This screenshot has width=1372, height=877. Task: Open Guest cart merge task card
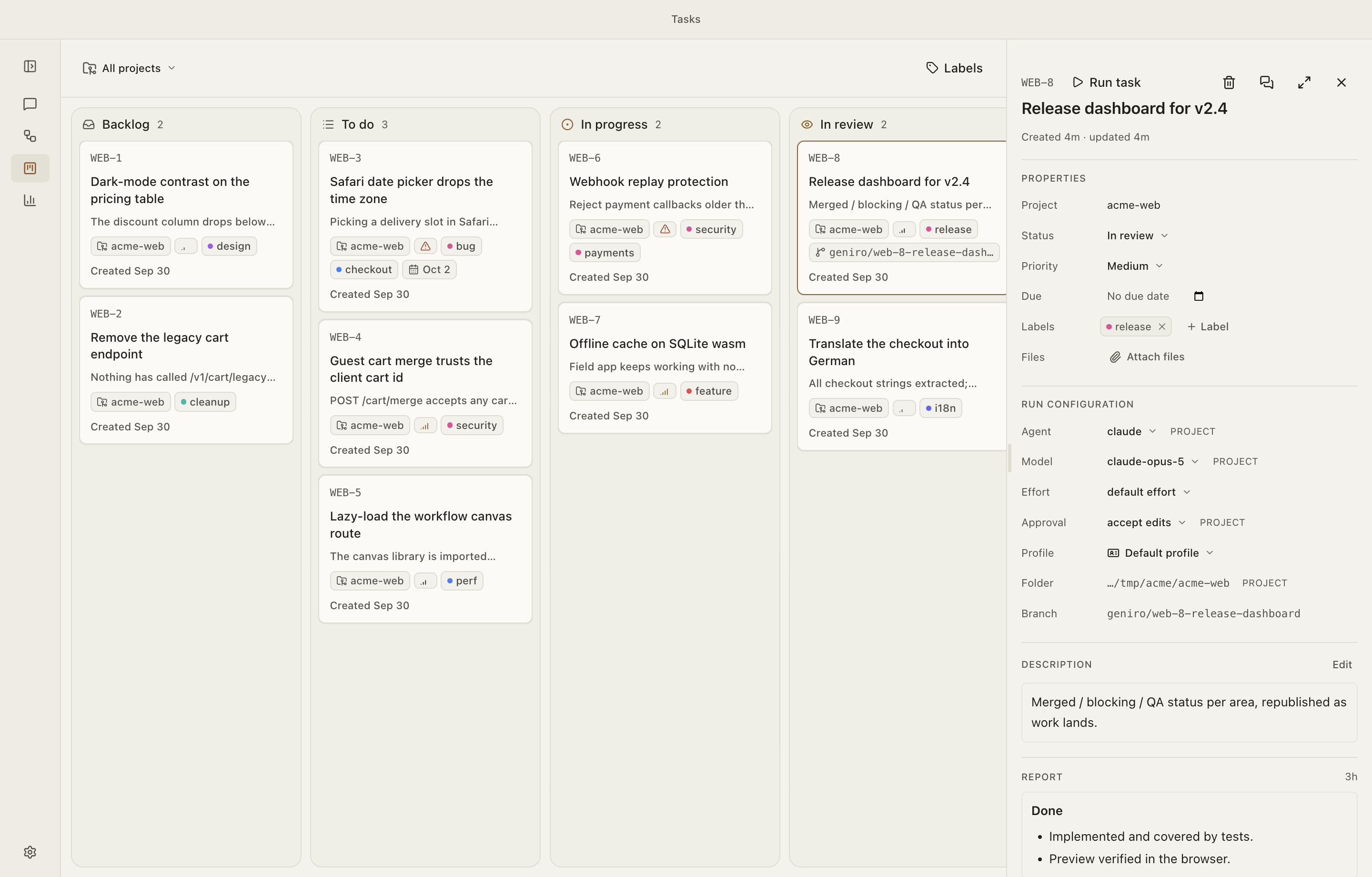tap(425, 393)
